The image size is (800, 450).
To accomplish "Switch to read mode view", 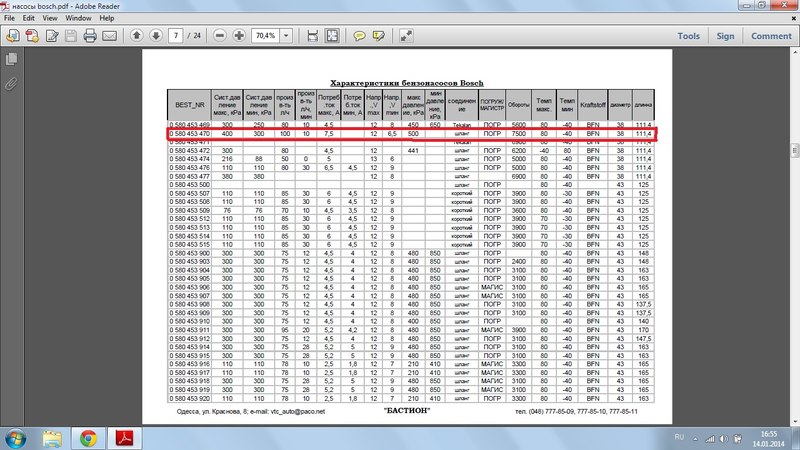I will point(406,36).
